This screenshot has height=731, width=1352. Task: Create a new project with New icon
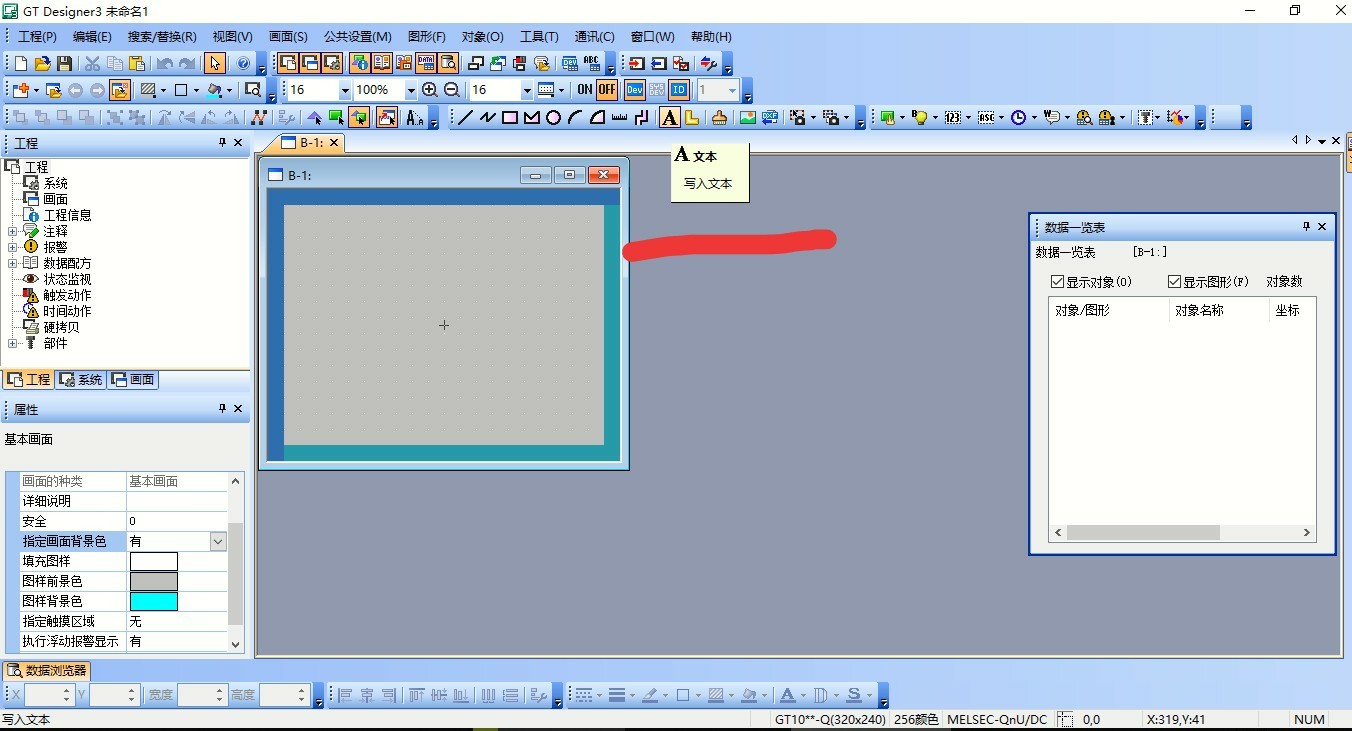click(21, 63)
